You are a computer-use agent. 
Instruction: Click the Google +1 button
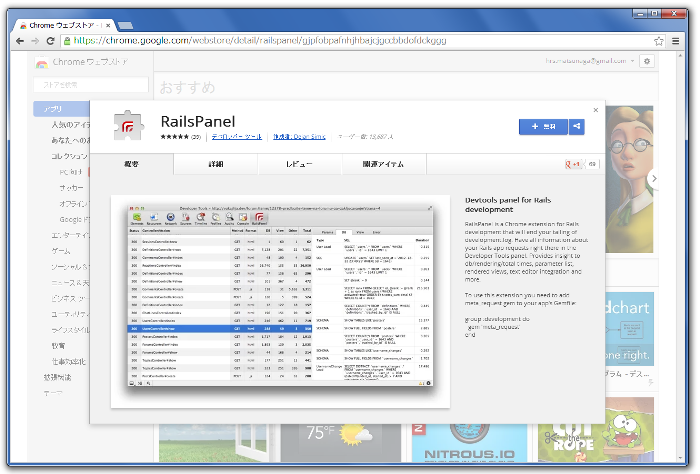coord(575,164)
